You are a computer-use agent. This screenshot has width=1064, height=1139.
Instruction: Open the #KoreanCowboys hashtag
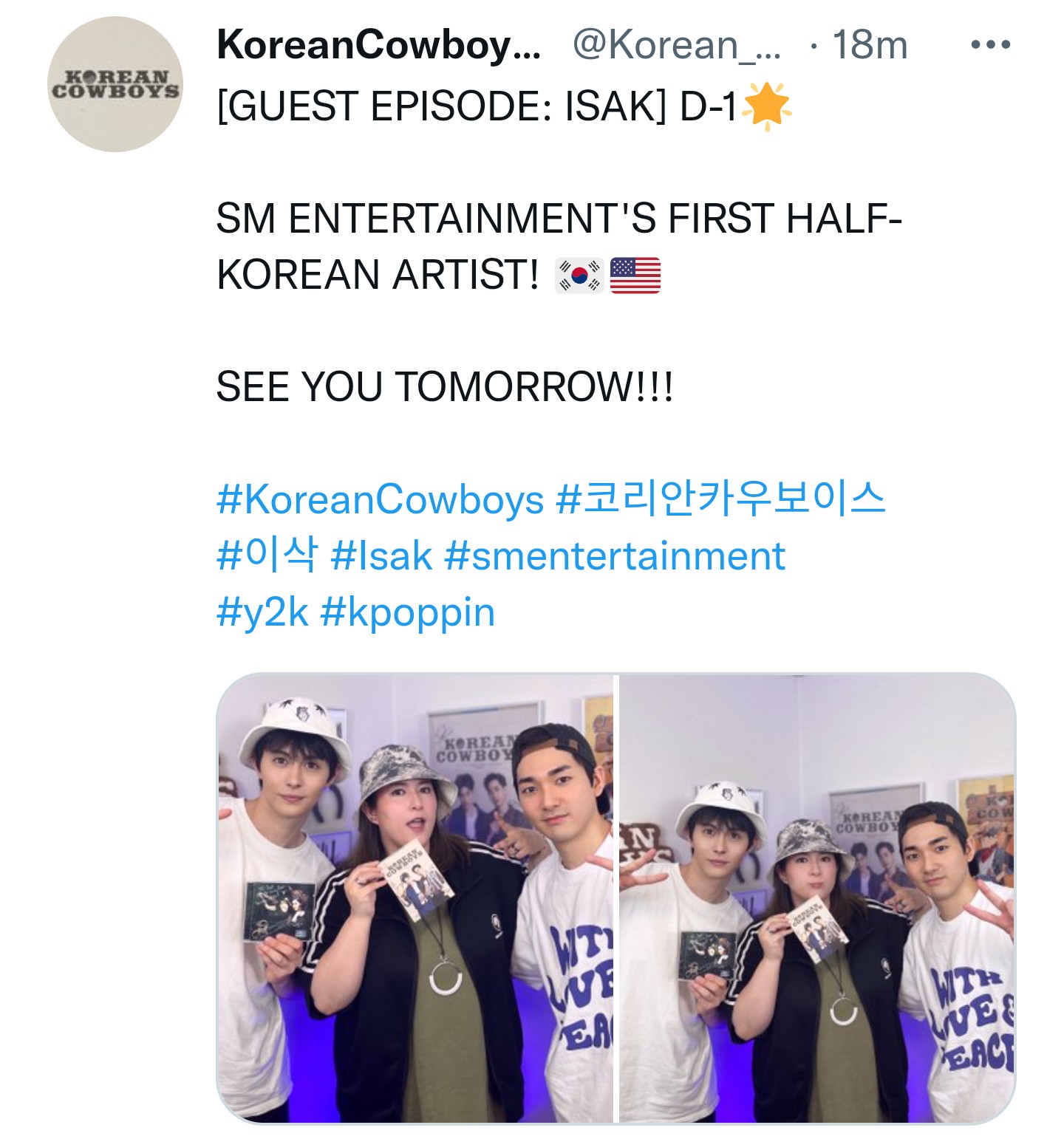(380, 499)
